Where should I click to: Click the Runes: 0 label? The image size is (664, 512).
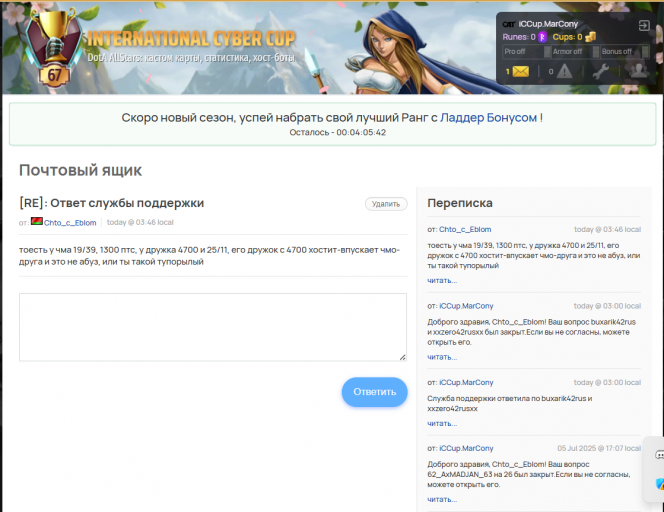[519, 37]
